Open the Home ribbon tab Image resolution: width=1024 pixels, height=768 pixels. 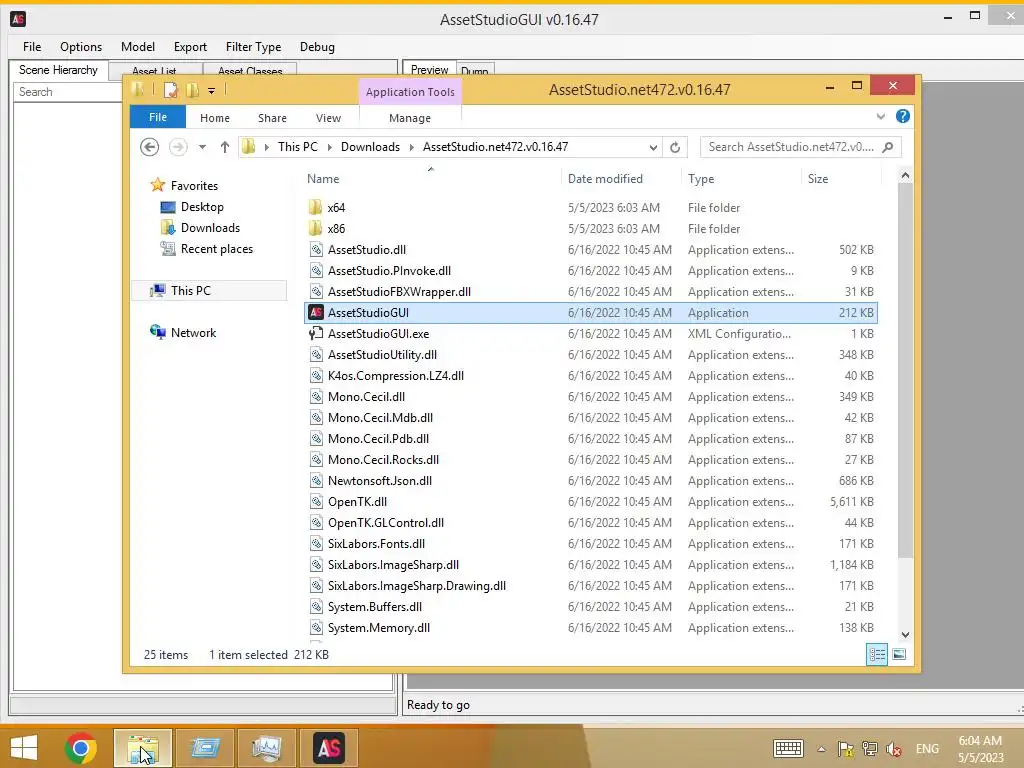click(x=215, y=118)
